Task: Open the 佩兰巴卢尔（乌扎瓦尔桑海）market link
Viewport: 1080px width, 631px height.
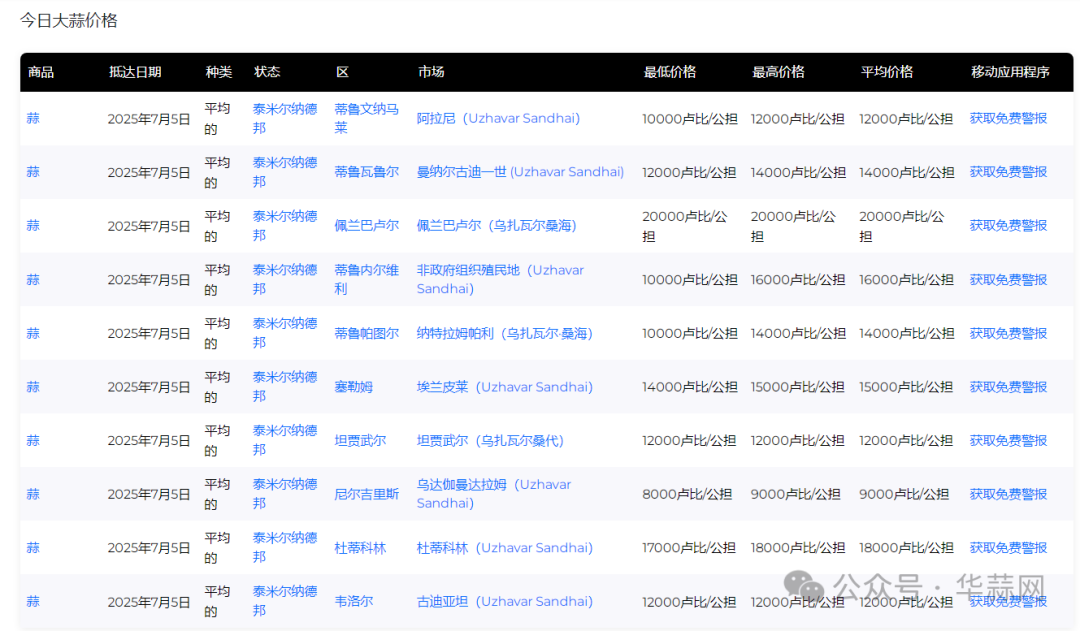Action: coord(497,226)
